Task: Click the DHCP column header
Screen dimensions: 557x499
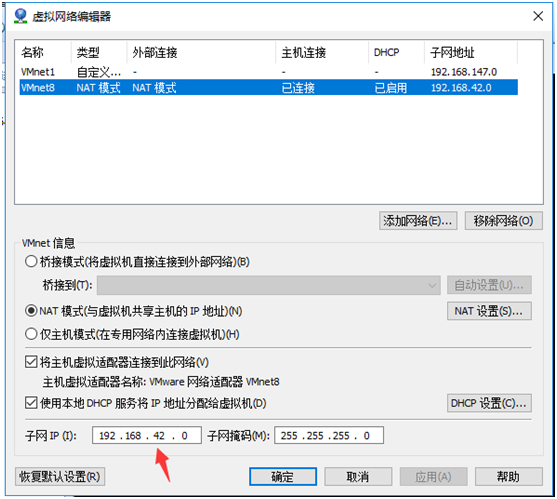Action: tap(386, 53)
